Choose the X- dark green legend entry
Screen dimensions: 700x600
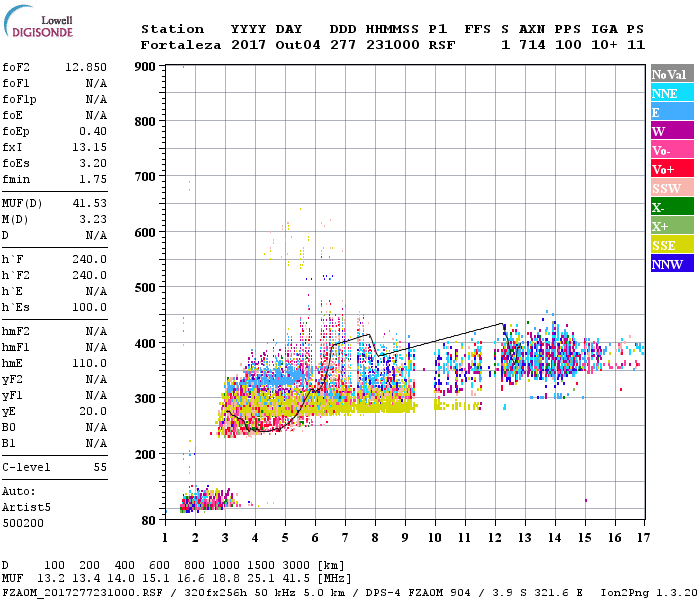[671, 207]
